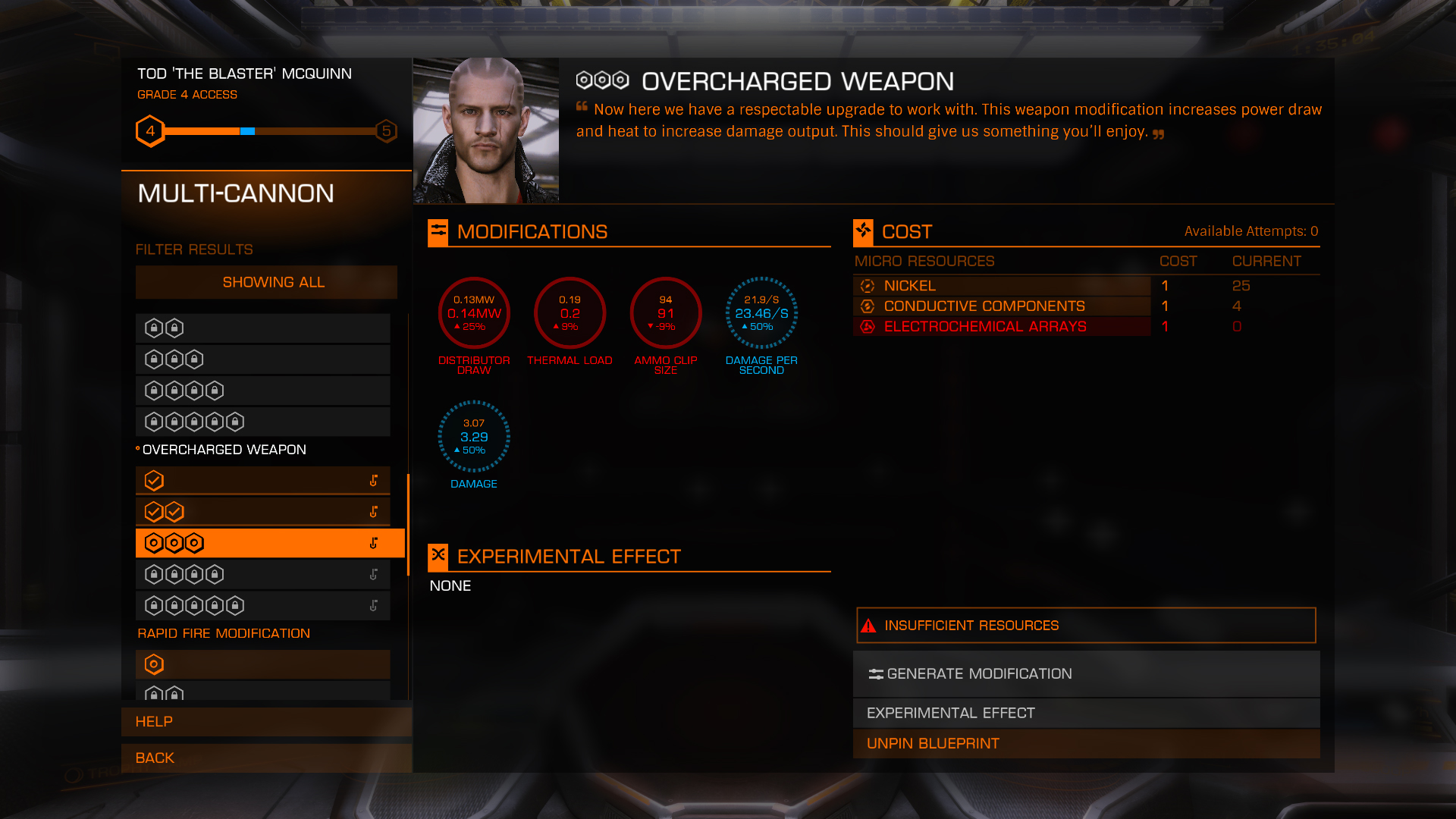This screenshot has width=1456, height=819.
Task: Select the grade 2 Overcharged Weapon blueprint
Action: (x=262, y=512)
